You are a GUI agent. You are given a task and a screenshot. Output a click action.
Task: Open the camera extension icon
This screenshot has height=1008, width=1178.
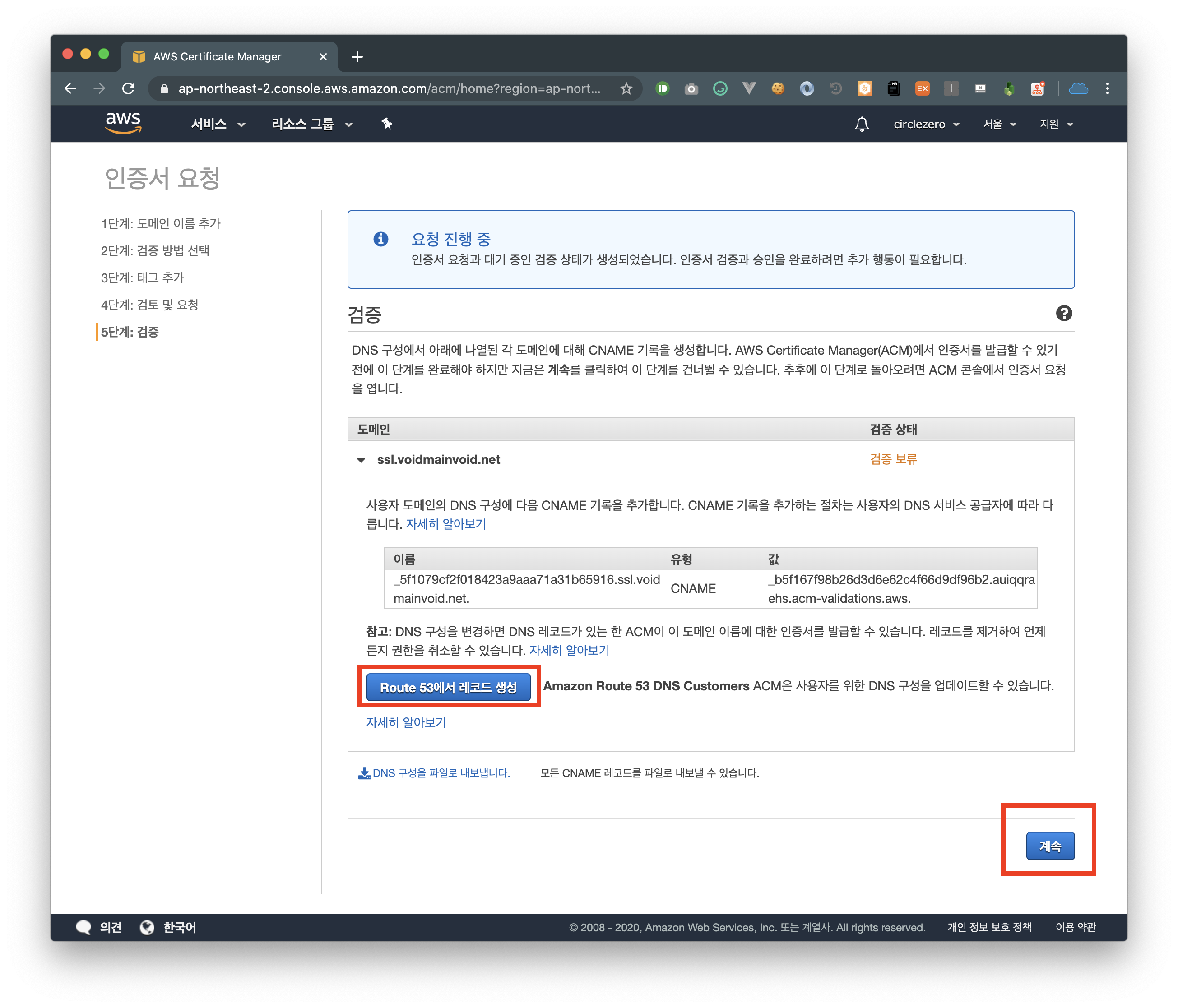point(691,88)
